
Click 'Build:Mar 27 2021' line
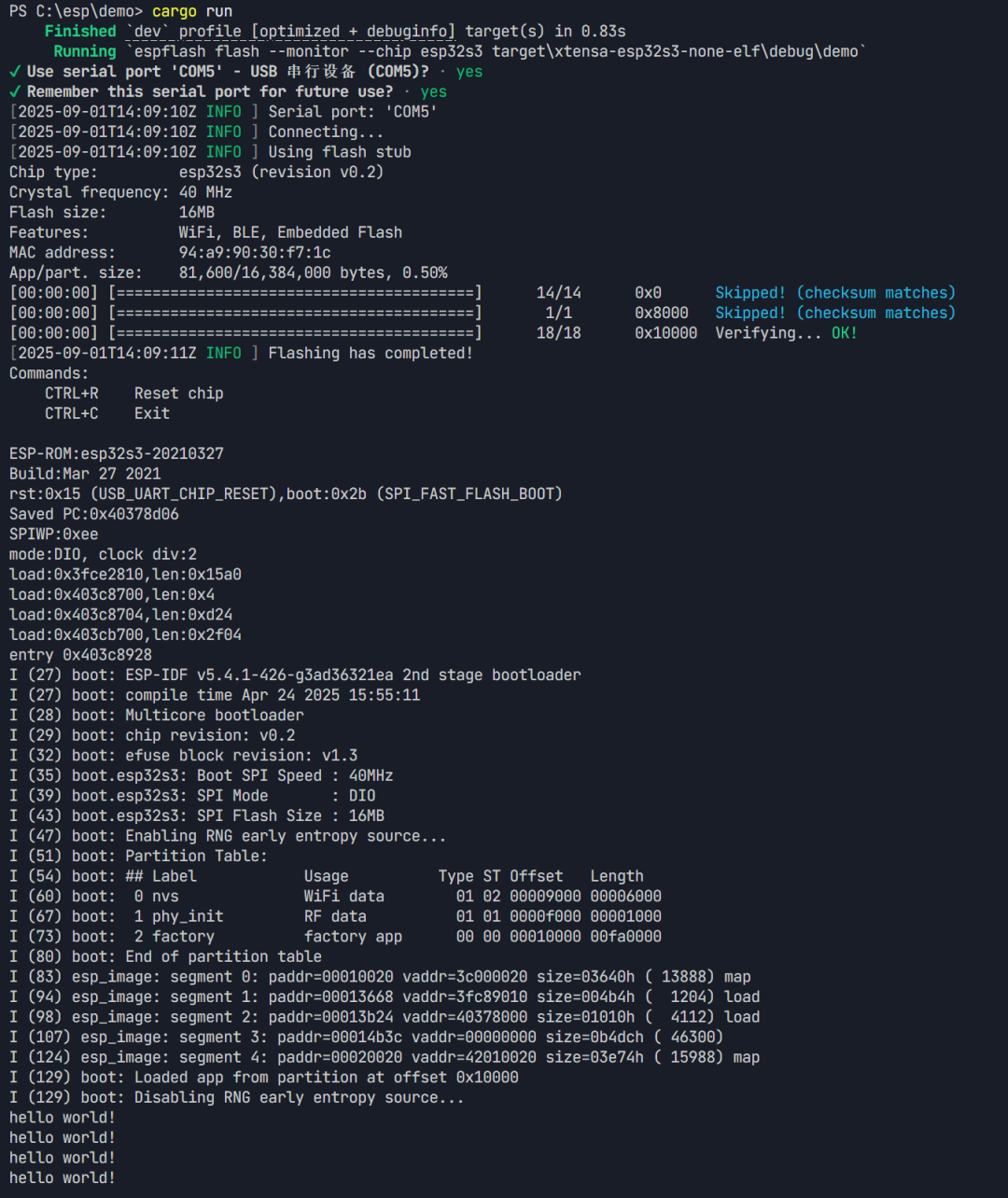85,474
